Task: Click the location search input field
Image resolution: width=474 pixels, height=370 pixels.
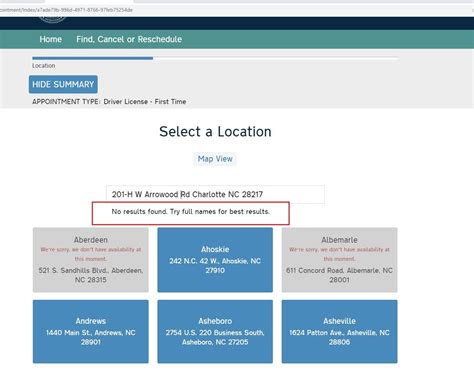Action: coord(215,194)
